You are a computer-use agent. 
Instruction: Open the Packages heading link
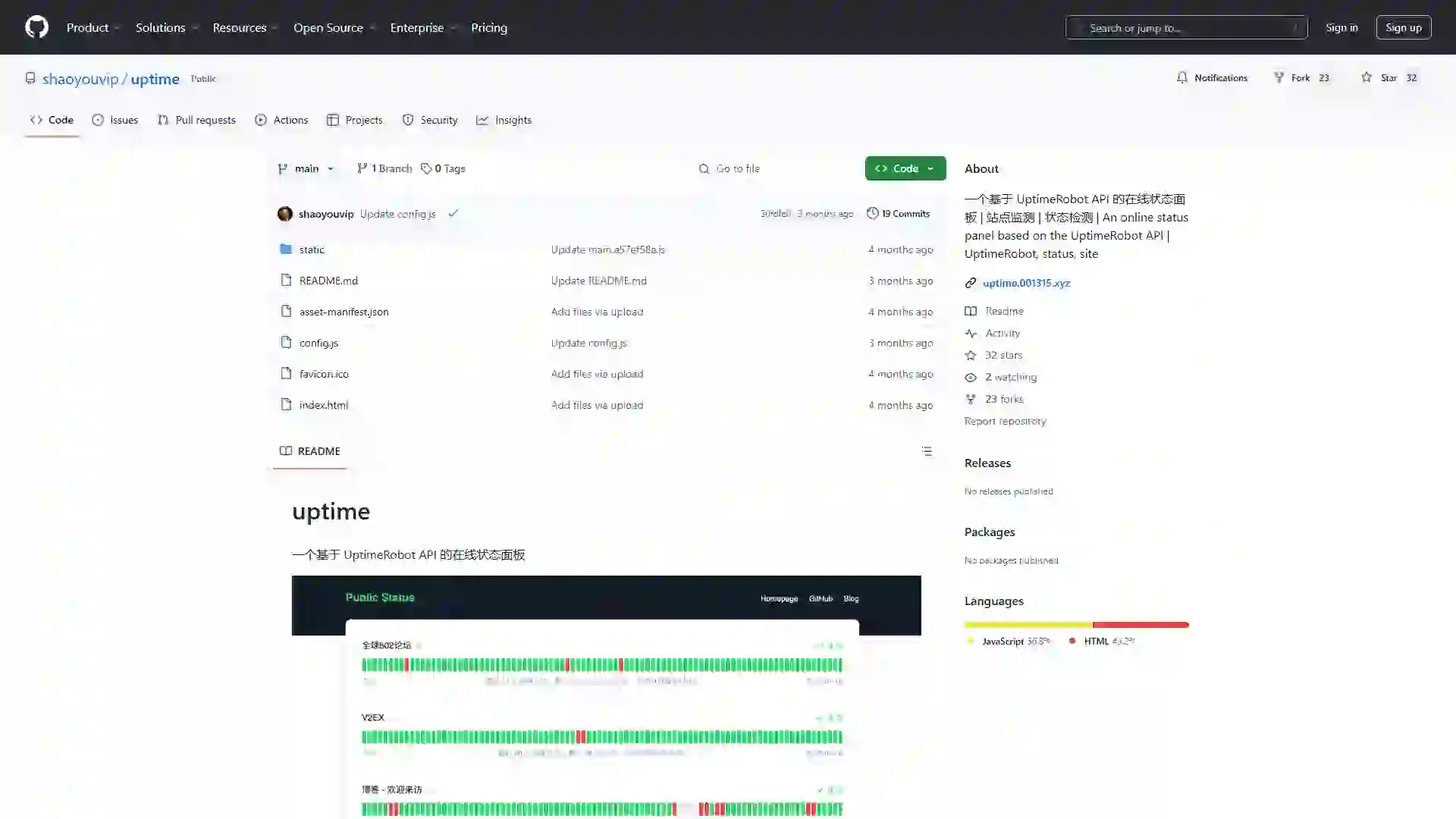pos(990,532)
